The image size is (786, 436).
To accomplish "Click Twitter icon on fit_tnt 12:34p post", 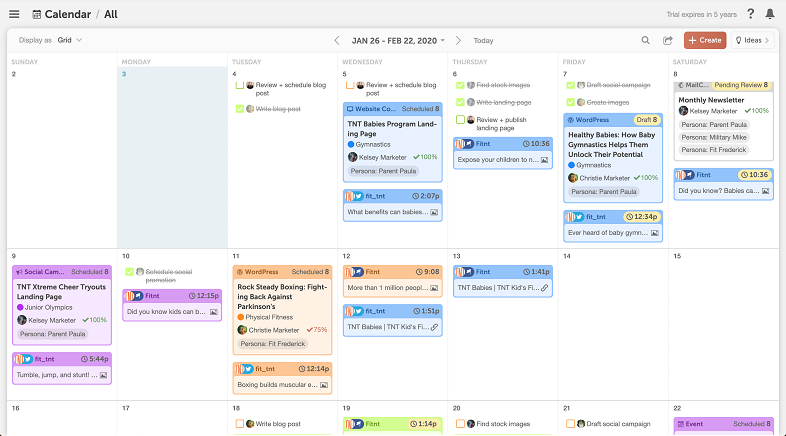I will [x=579, y=217].
